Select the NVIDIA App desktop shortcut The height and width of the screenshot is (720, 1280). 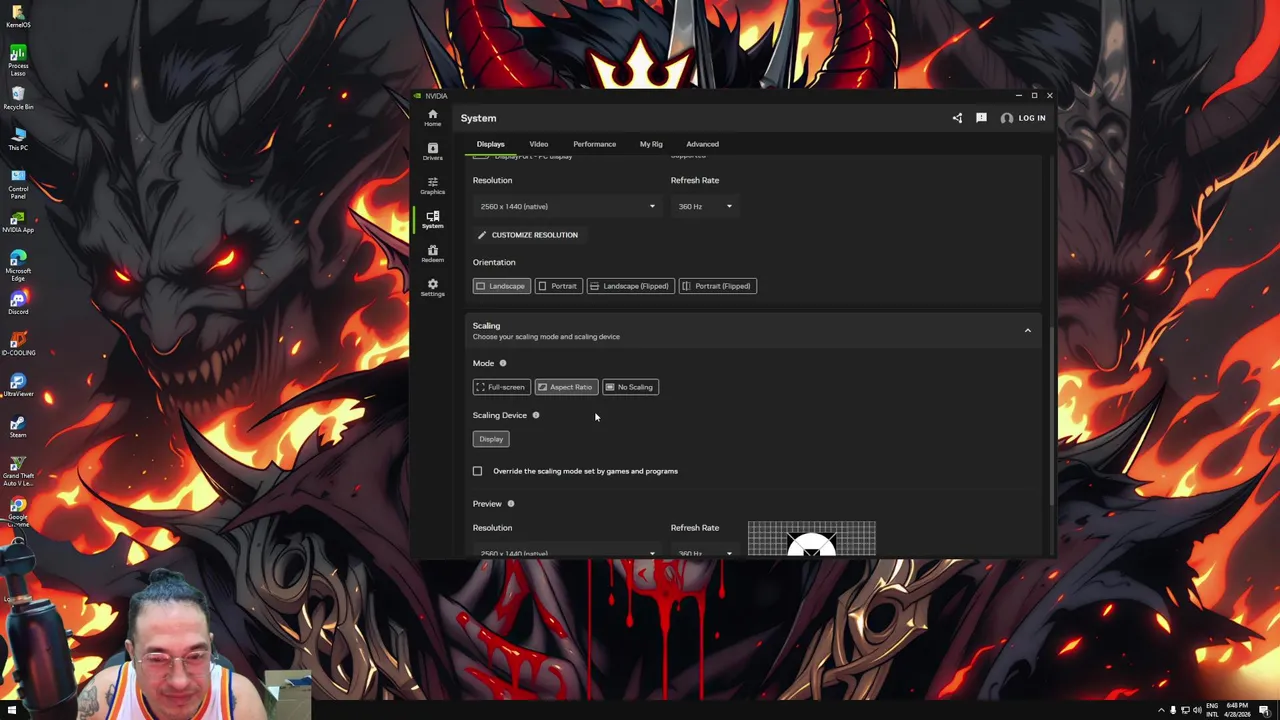click(18, 220)
